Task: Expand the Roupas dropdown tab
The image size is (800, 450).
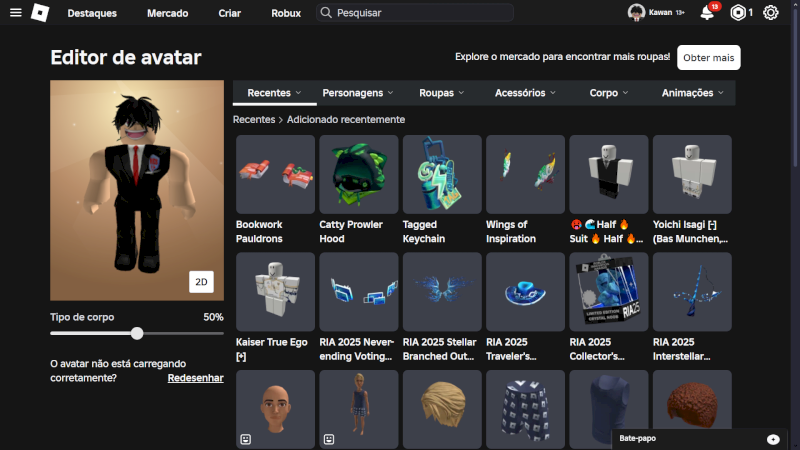Action: tap(442, 93)
